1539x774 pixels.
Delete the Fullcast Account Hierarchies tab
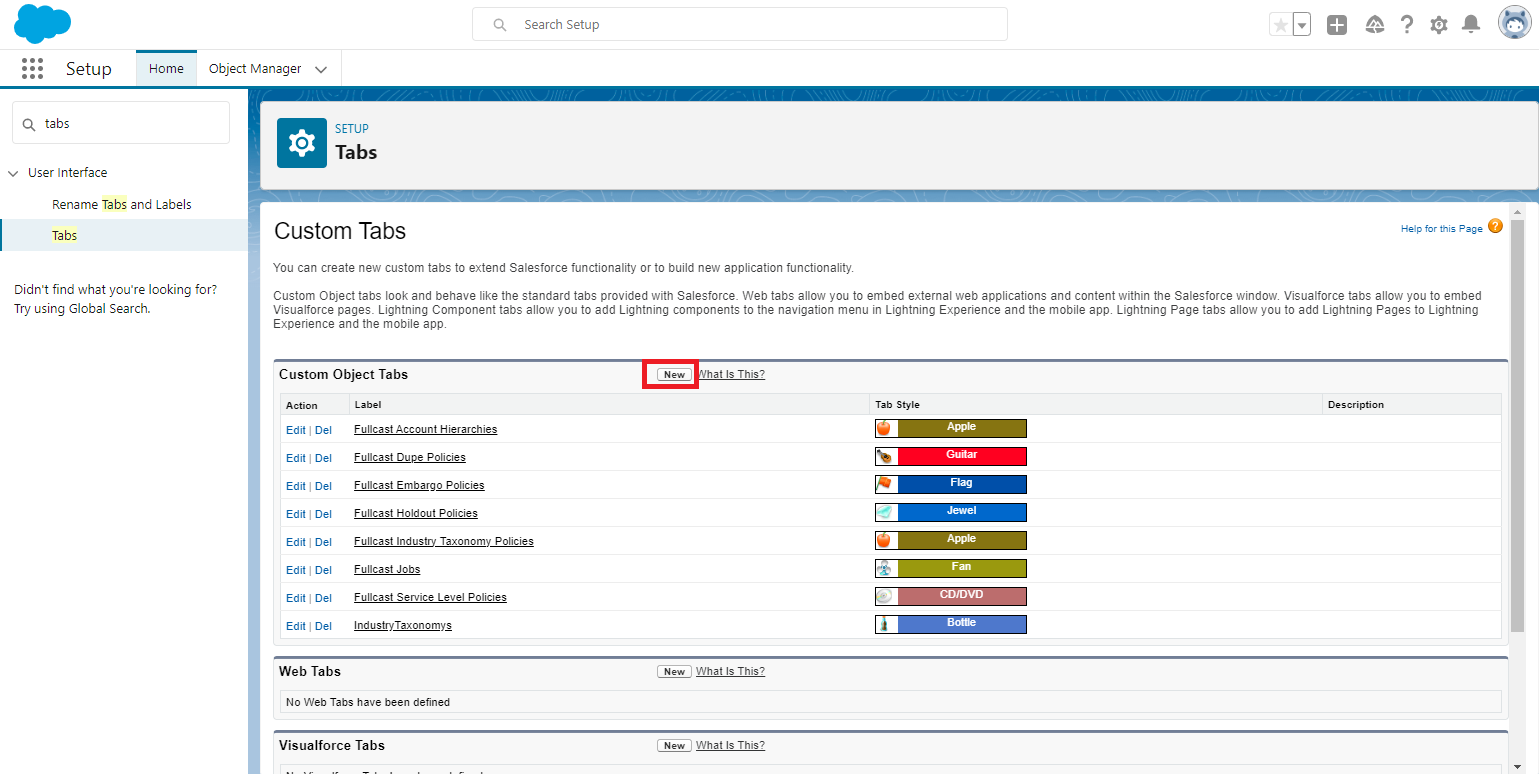323,430
